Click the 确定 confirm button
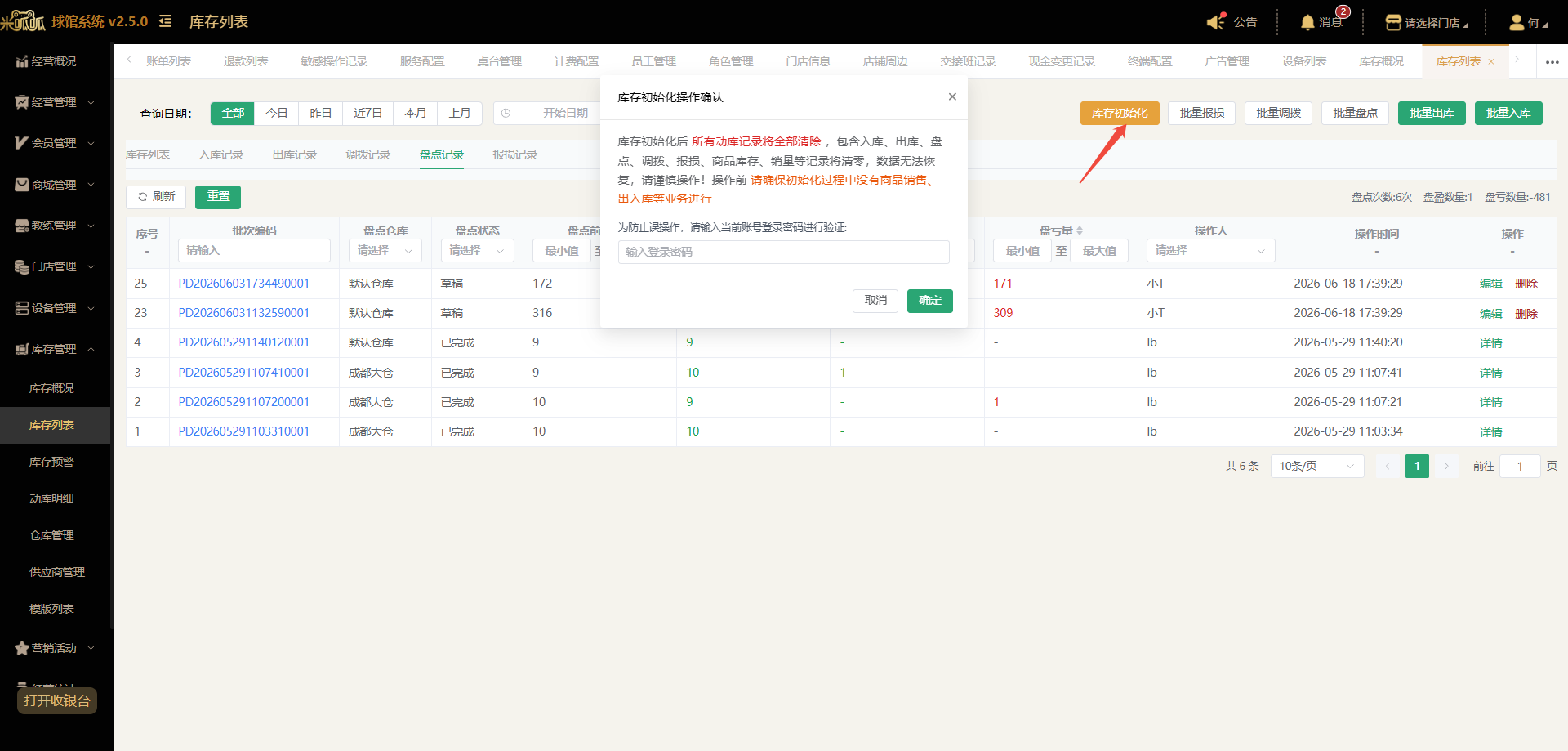Screen dimensions: 1568x751 click(930, 301)
